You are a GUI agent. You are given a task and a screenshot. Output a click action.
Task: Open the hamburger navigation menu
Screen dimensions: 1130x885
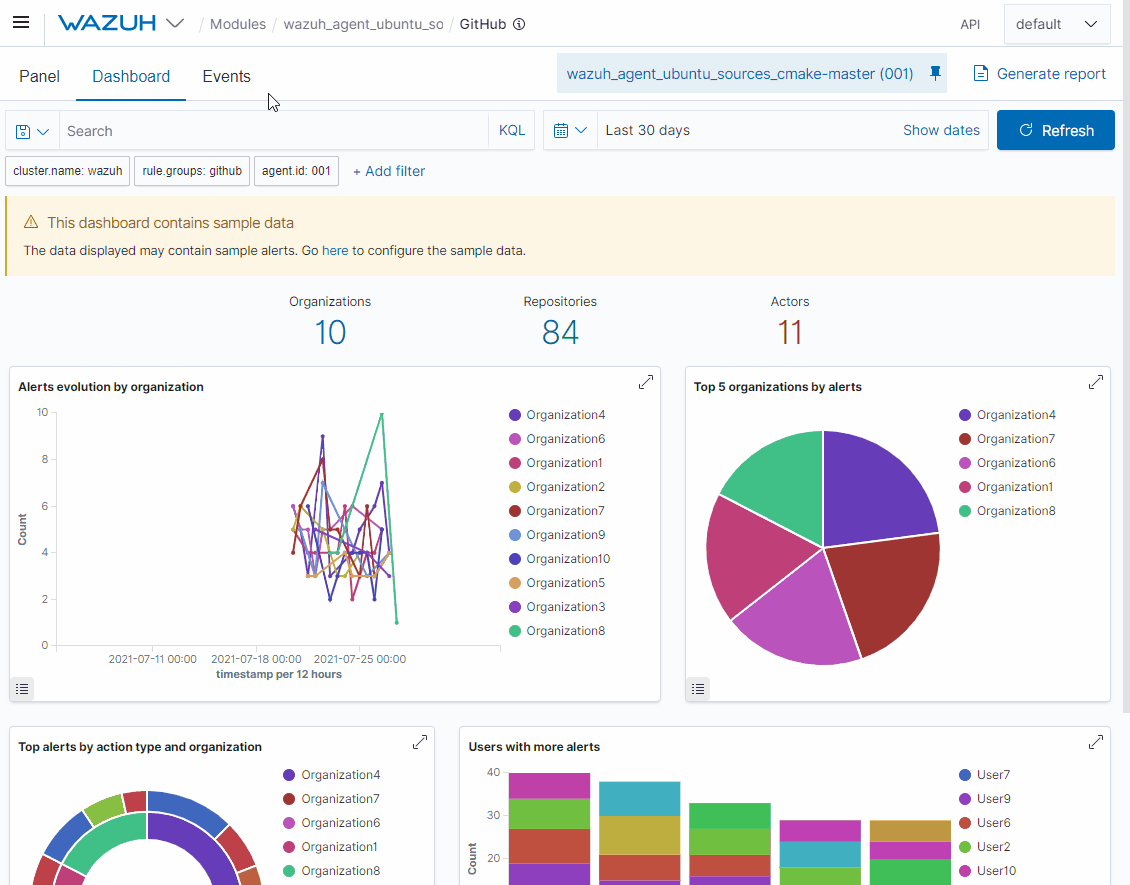click(21, 22)
